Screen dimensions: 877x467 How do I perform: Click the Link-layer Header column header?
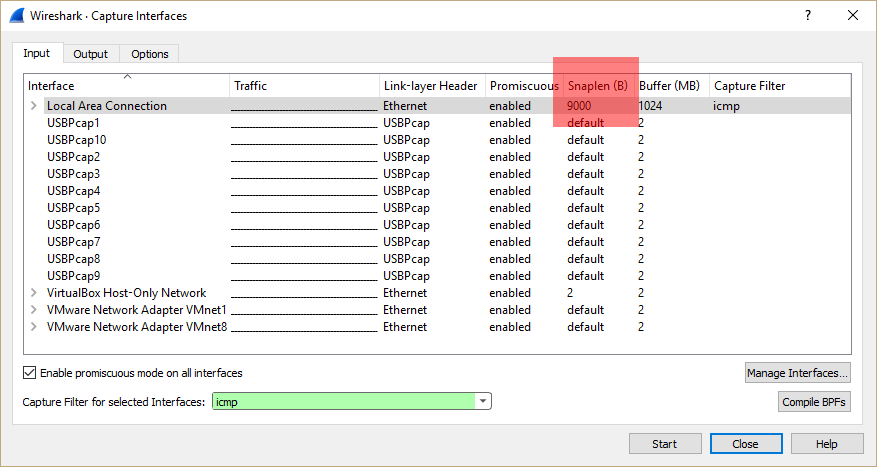[432, 86]
